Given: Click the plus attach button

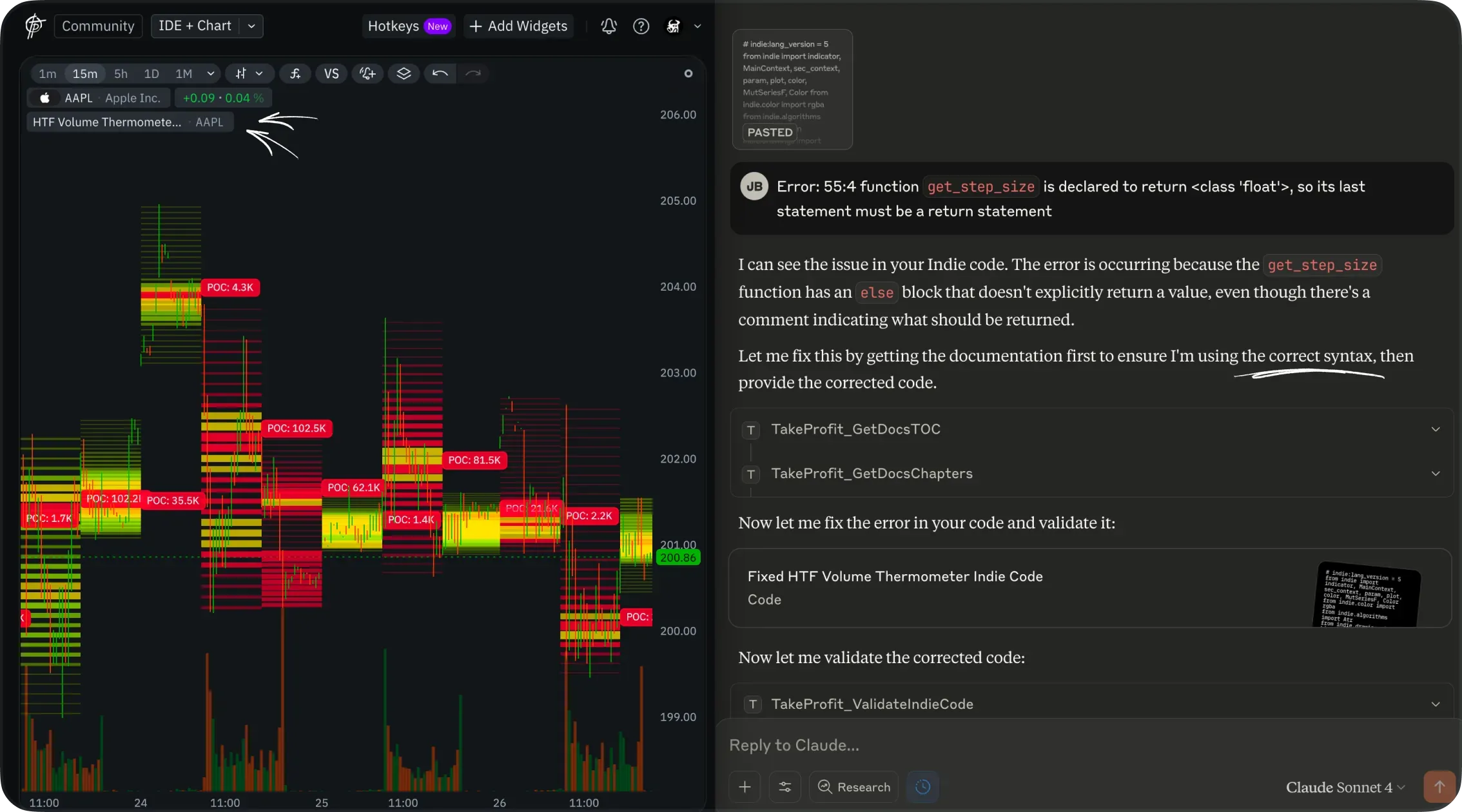Looking at the screenshot, I should pyautogui.click(x=745, y=787).
